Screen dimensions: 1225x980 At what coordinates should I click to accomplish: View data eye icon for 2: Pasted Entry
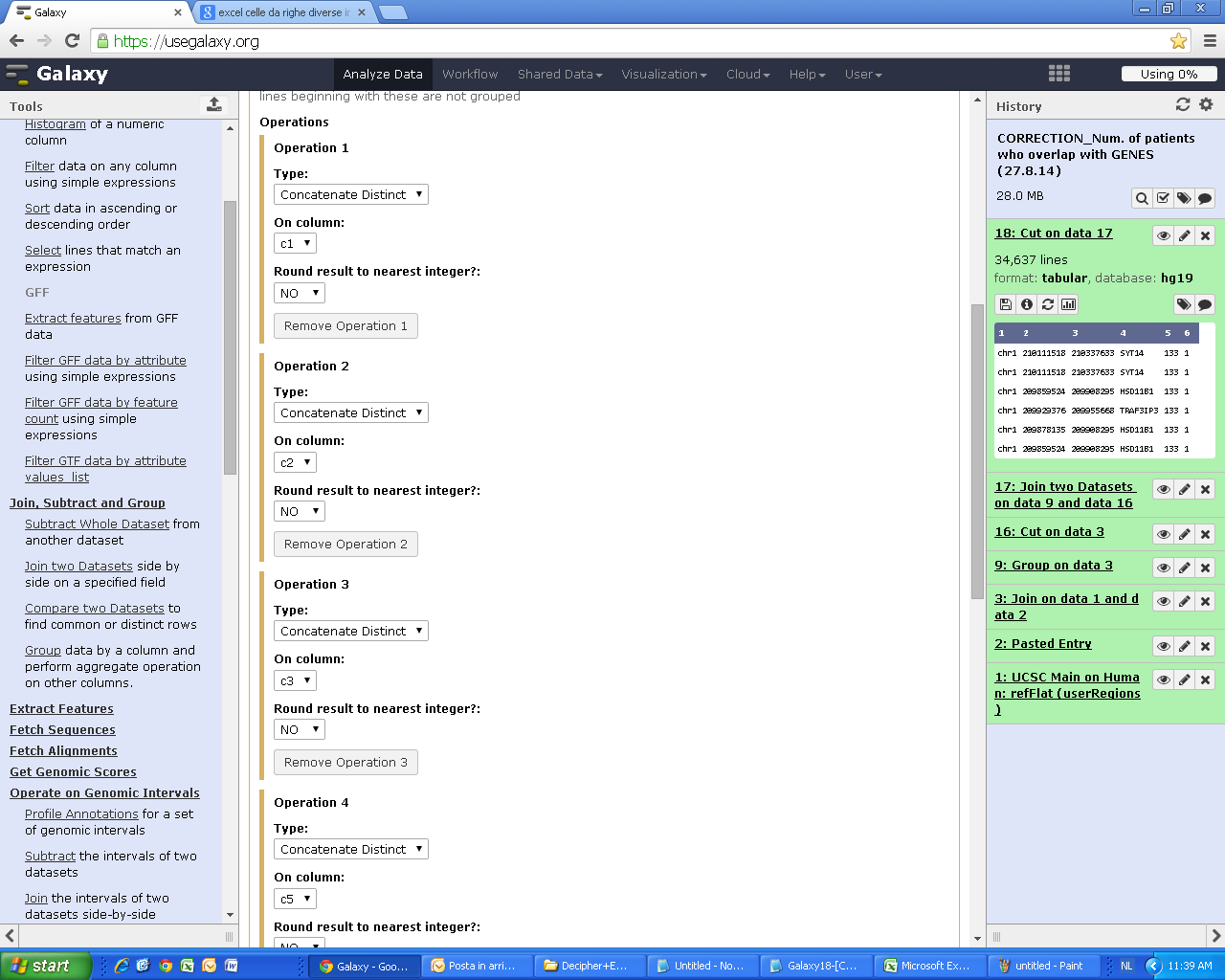(1164, 646)
